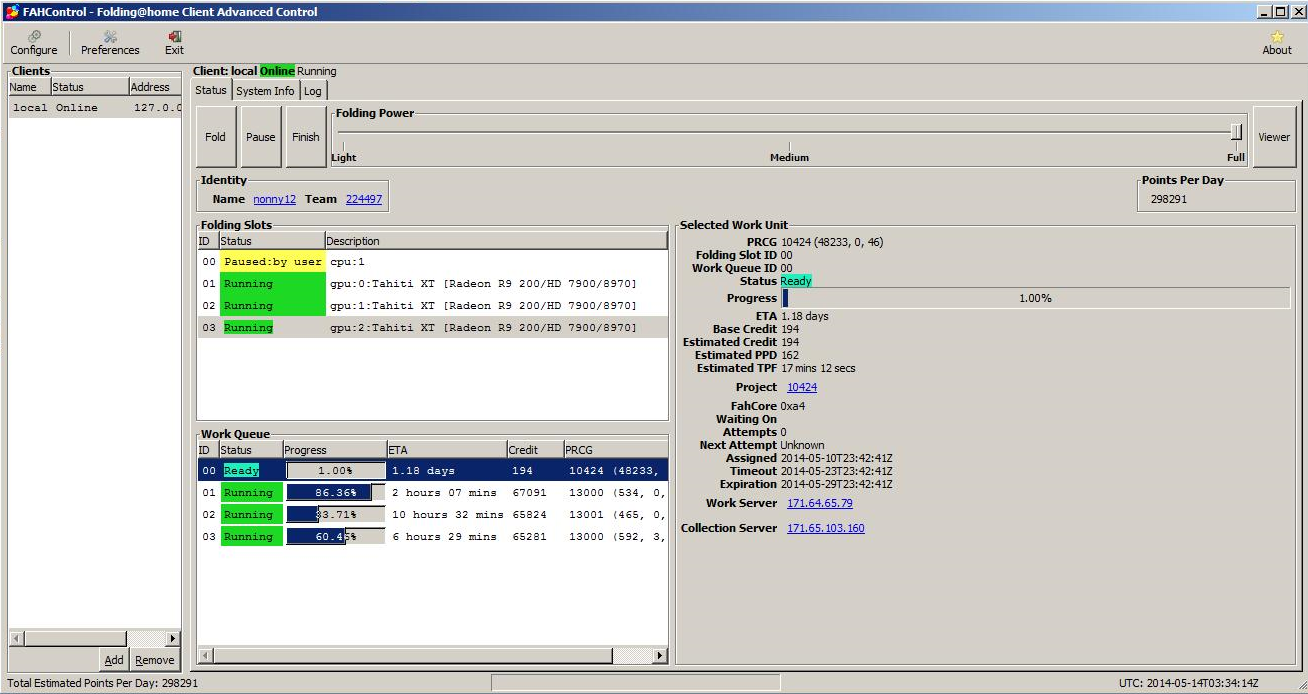Select folding slot 03 gpu:2 Tahiti XT
The height and width of the screenshot is (694, 1308).
432,328
